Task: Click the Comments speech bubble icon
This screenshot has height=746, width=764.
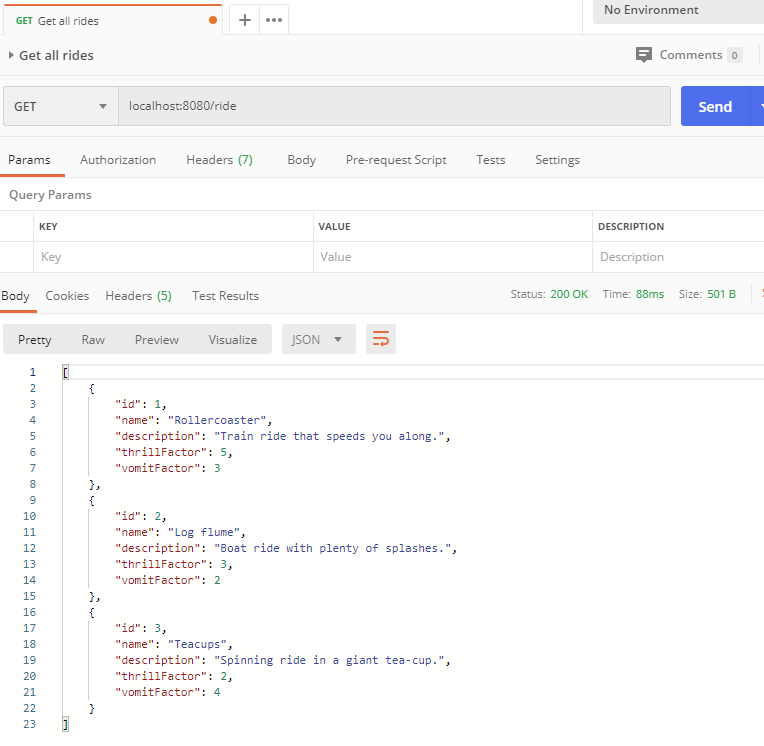Action: (x=644, y=55)
